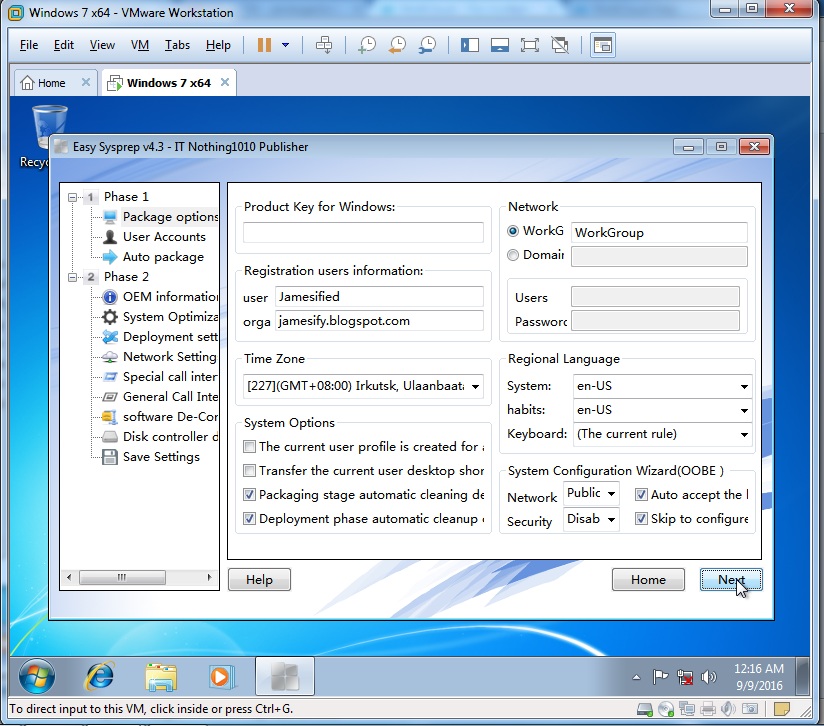824x726 pixels.
Task: Click the Help button in Easy Sysprep
Action: tap(259, 580)
